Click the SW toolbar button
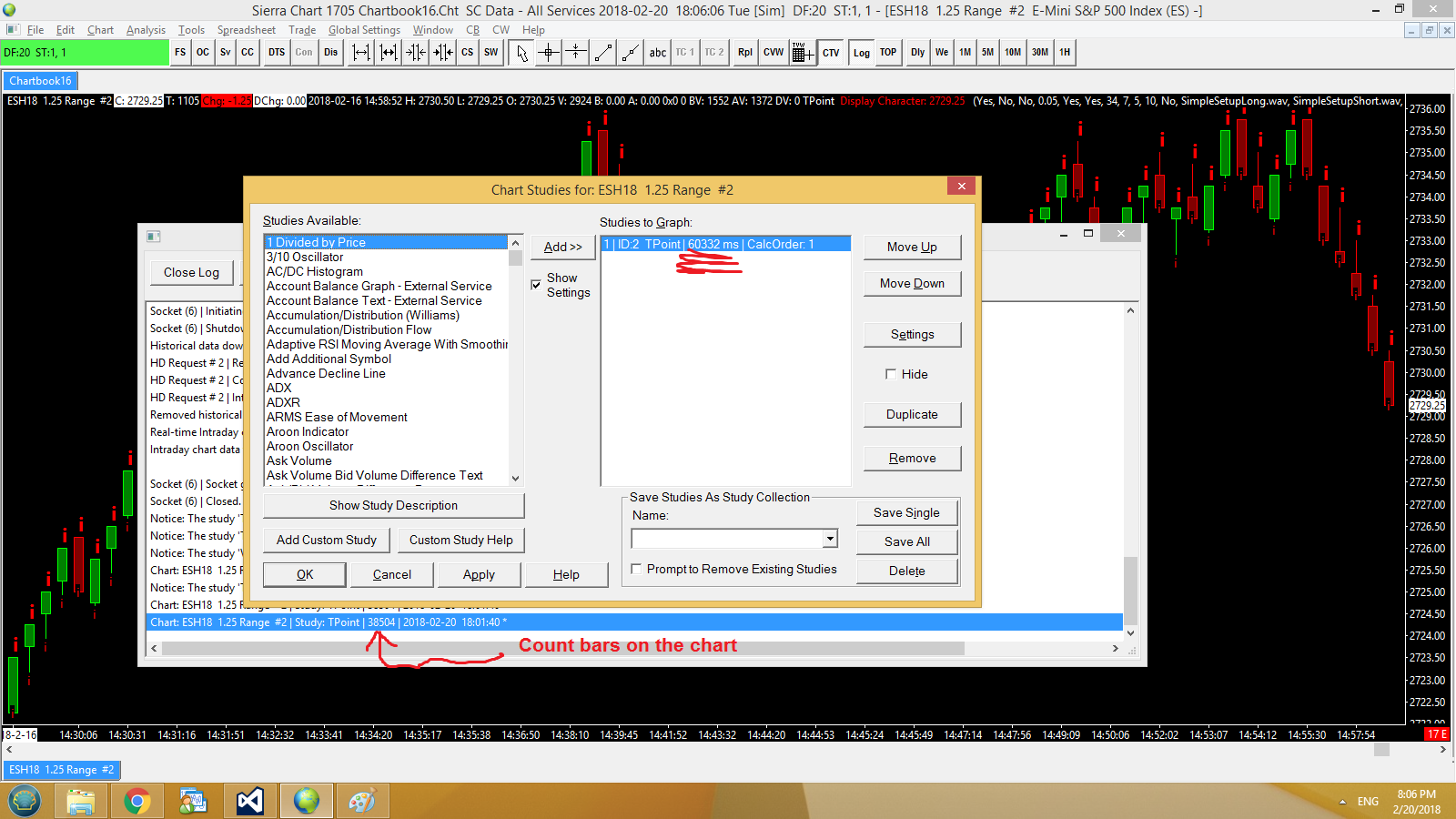This screenshot has height=819, width=1456. (490, 53)
